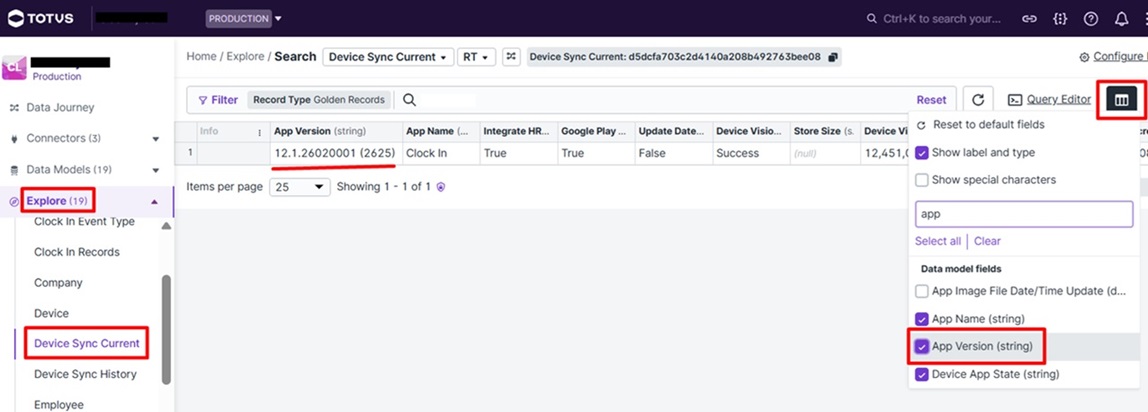Open Device in Explore list
Screen dimensions: 1148x412
pyautogui.click(x=51, y=313)
